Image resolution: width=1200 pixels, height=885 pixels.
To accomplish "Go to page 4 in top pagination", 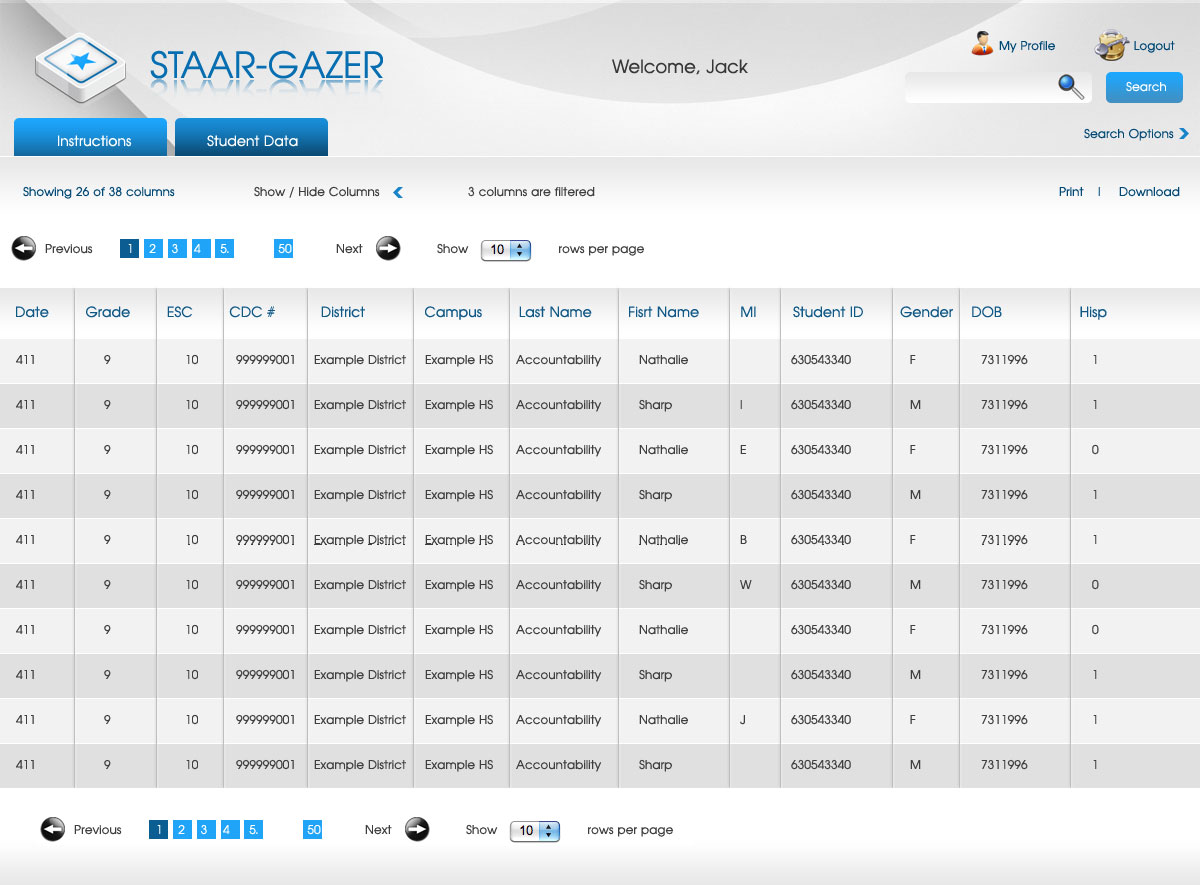I will 201,249.
